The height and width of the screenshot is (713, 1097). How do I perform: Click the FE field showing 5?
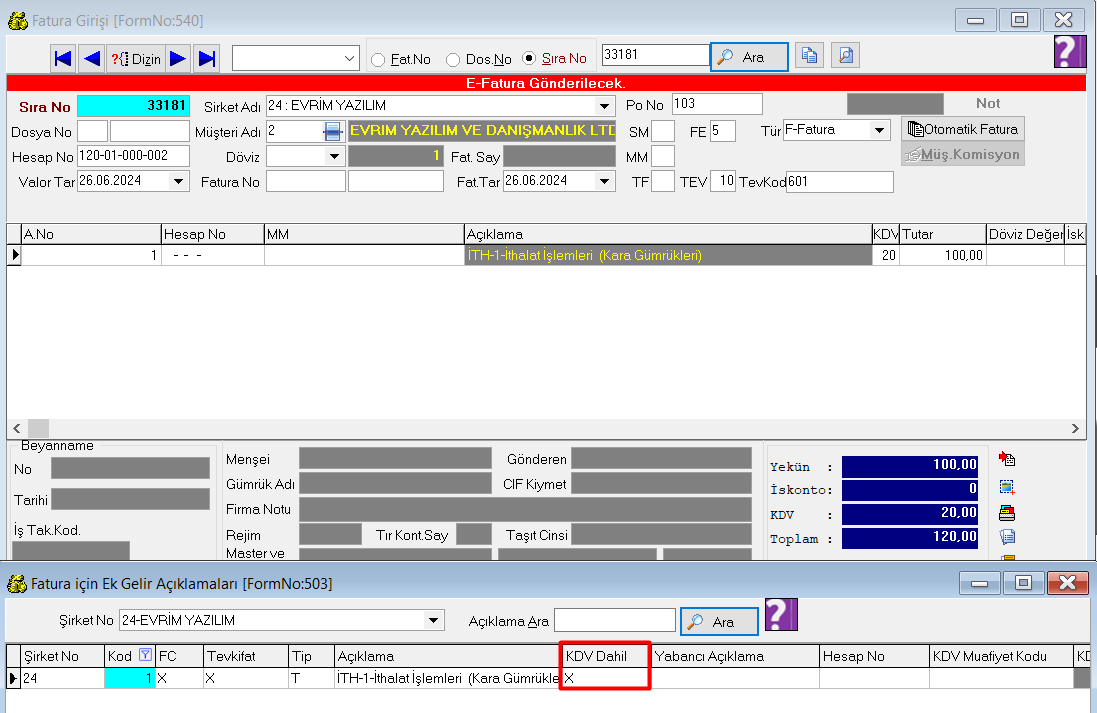(723, 131)
